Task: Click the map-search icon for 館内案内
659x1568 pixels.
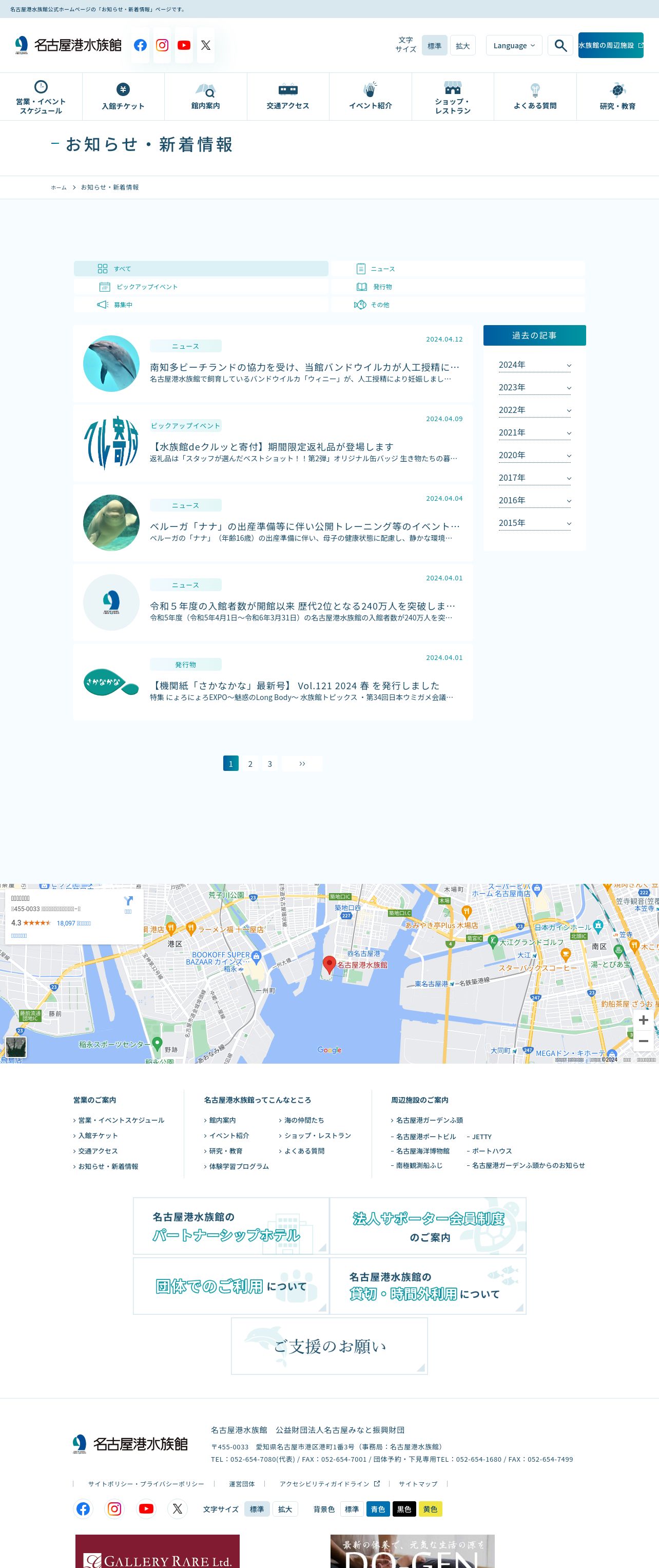Action: [x=206, y=90]
